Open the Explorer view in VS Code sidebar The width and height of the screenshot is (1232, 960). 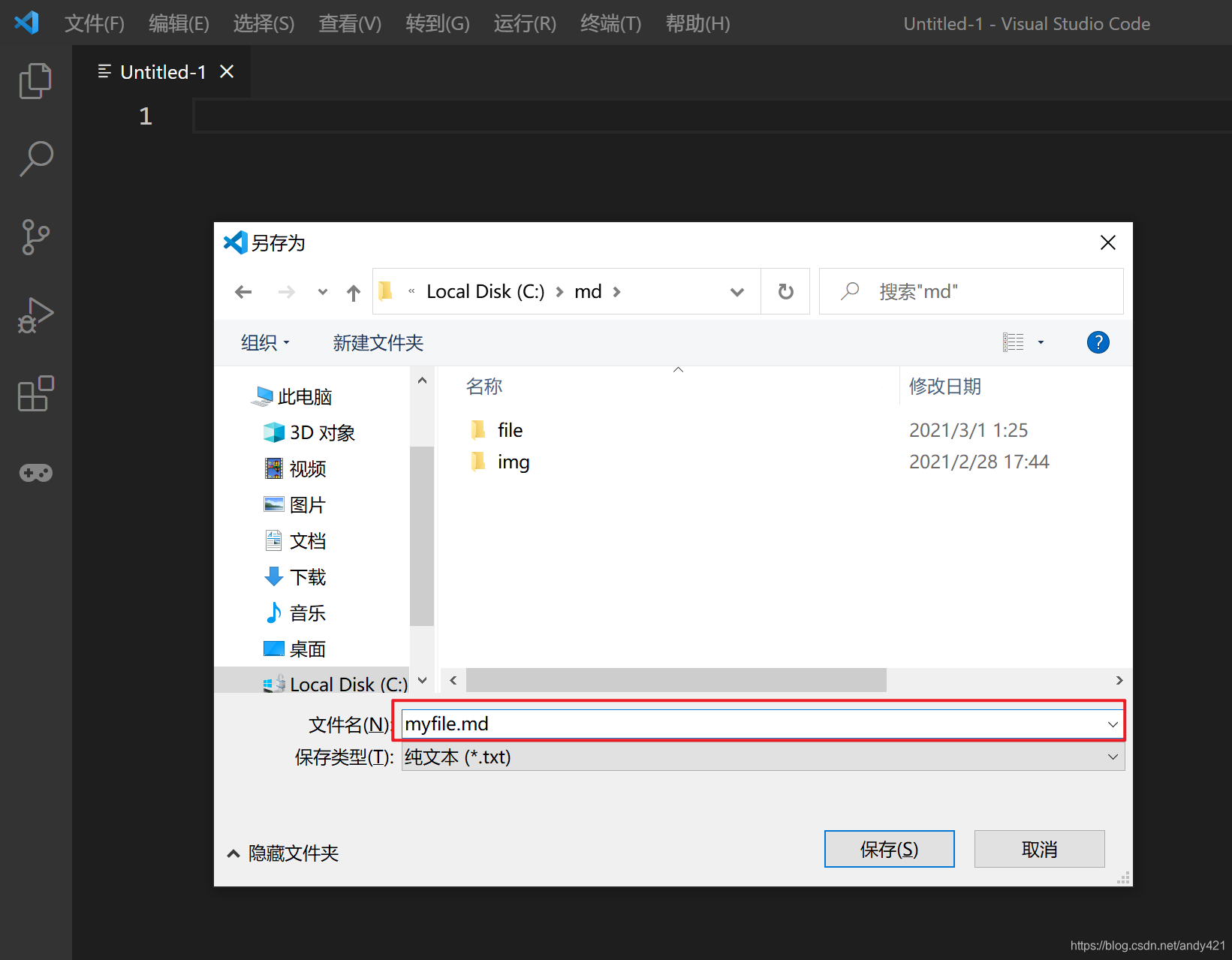click(35, 80)
